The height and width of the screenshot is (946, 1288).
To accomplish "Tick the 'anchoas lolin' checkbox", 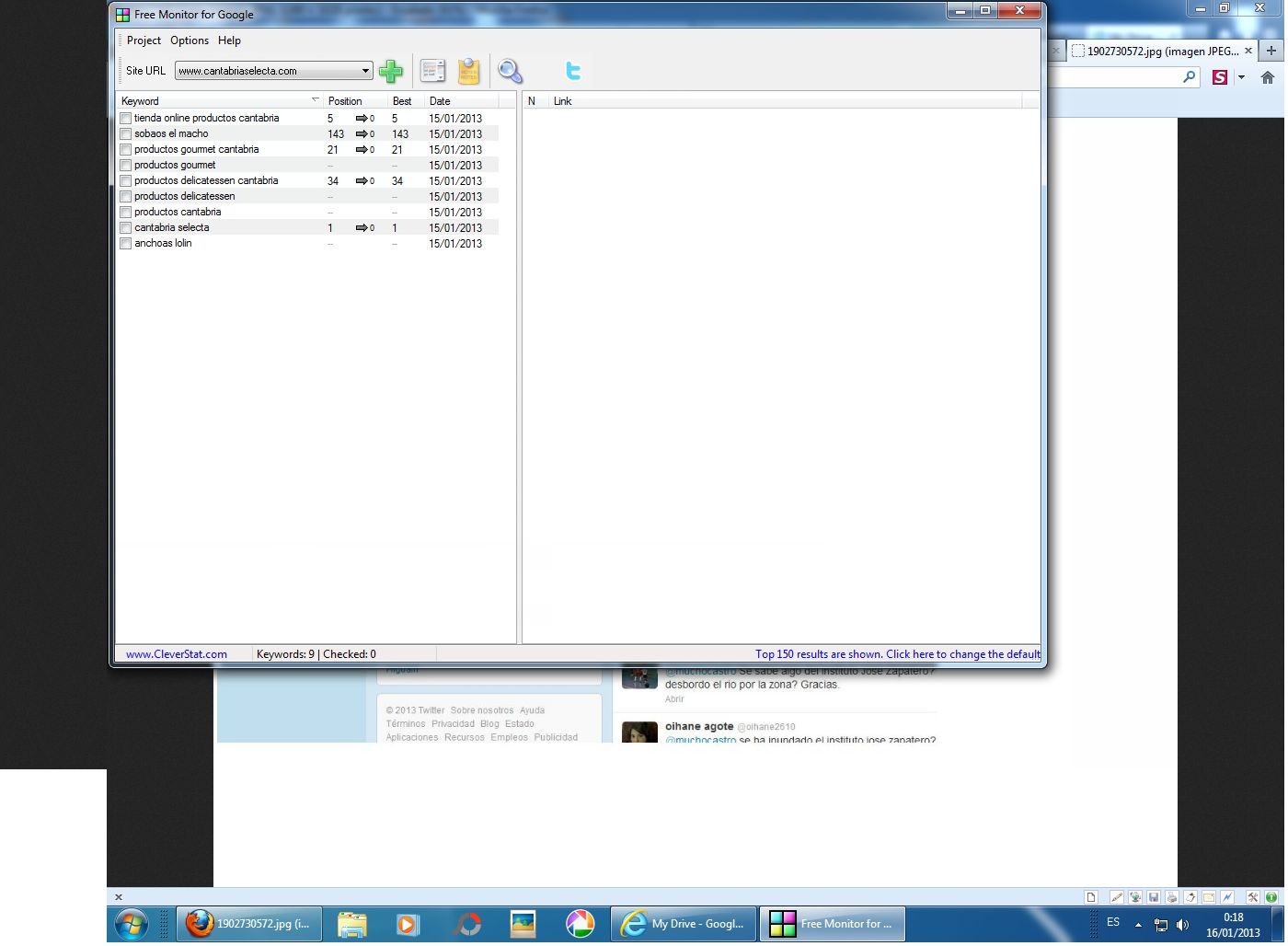I will (x=126, y=243).
